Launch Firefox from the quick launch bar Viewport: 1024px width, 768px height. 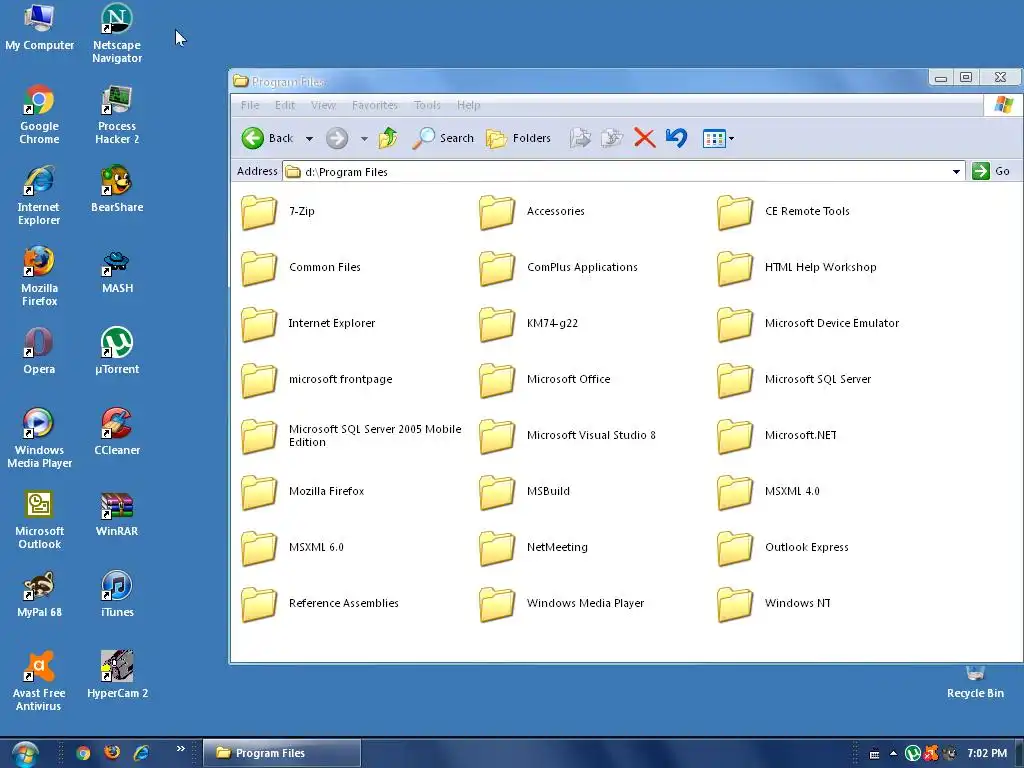(x=112, y=753)
